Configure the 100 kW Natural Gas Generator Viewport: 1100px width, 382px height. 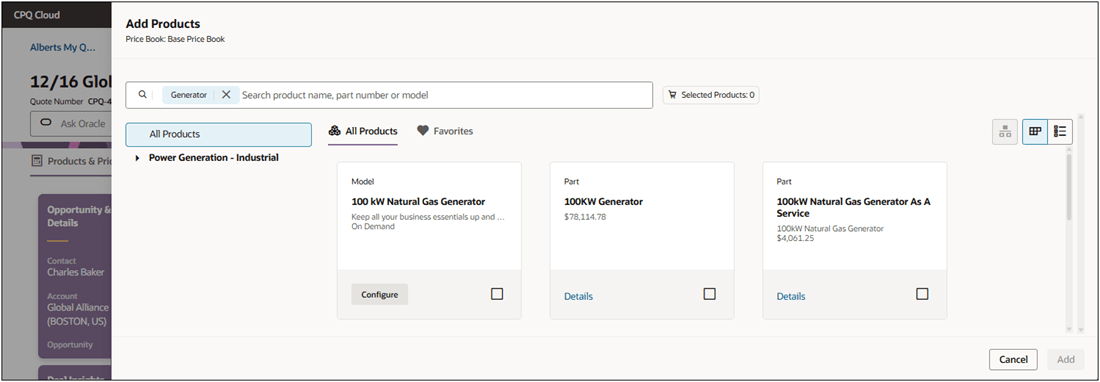point(380,294)
